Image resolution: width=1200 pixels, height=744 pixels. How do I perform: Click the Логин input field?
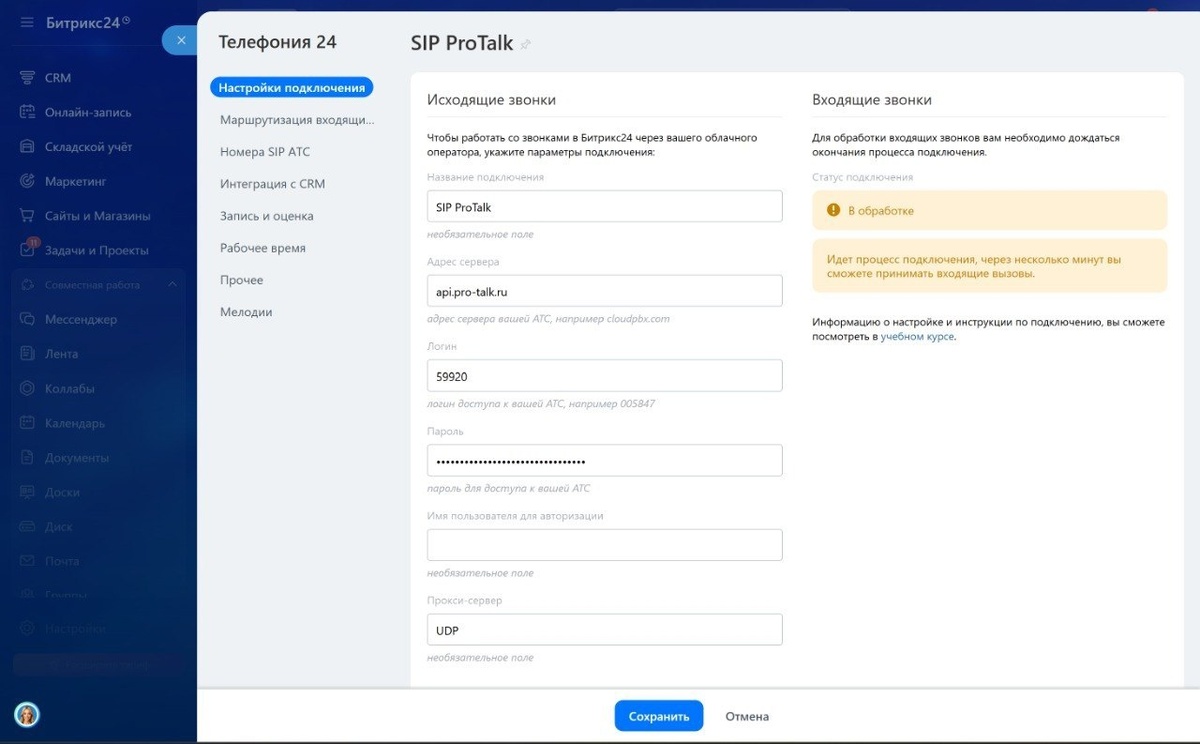coord(604,376)
